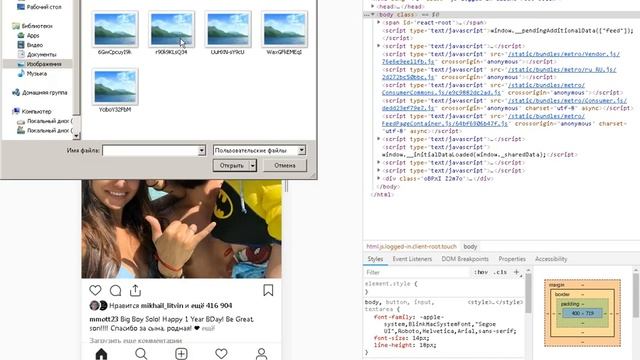Expand the head element in DevTools
The width and height of the screenshot is (640, 360).
click(373, 6)
